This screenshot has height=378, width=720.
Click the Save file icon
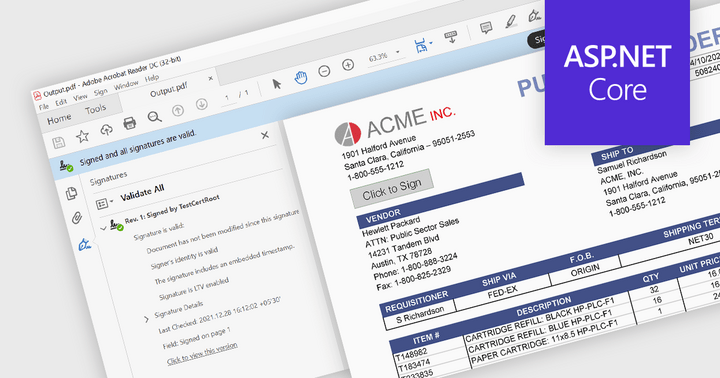pos(59,142)
